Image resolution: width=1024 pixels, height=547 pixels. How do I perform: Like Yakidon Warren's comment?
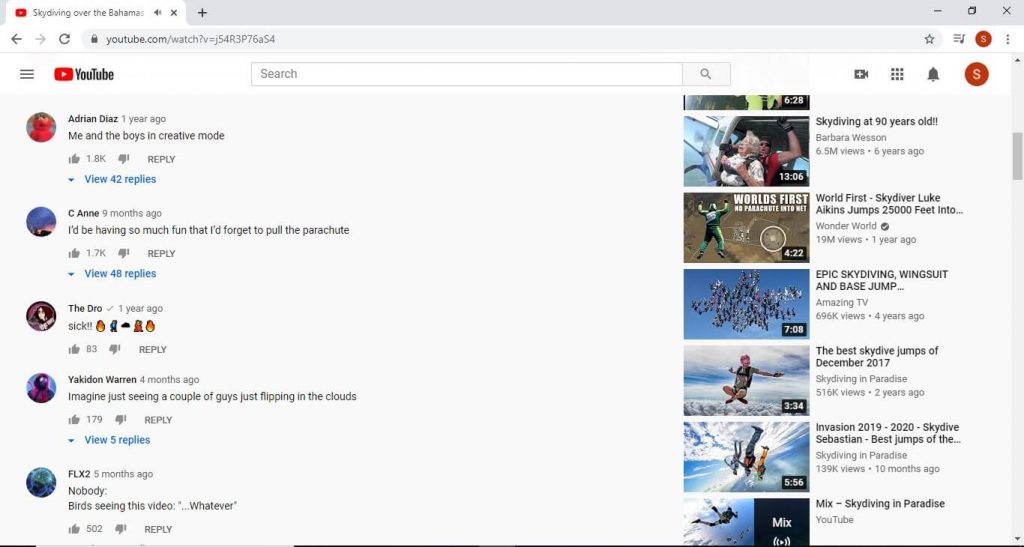tap(74, 420)
